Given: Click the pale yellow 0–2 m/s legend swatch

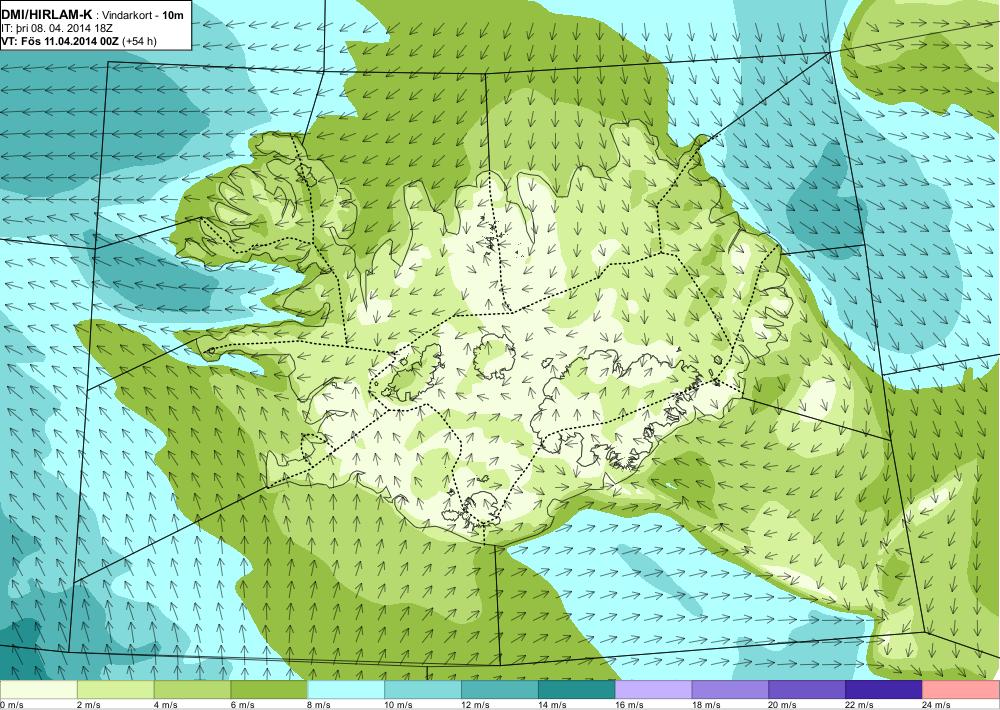Looking at the screenshot, I should point(38,690).
